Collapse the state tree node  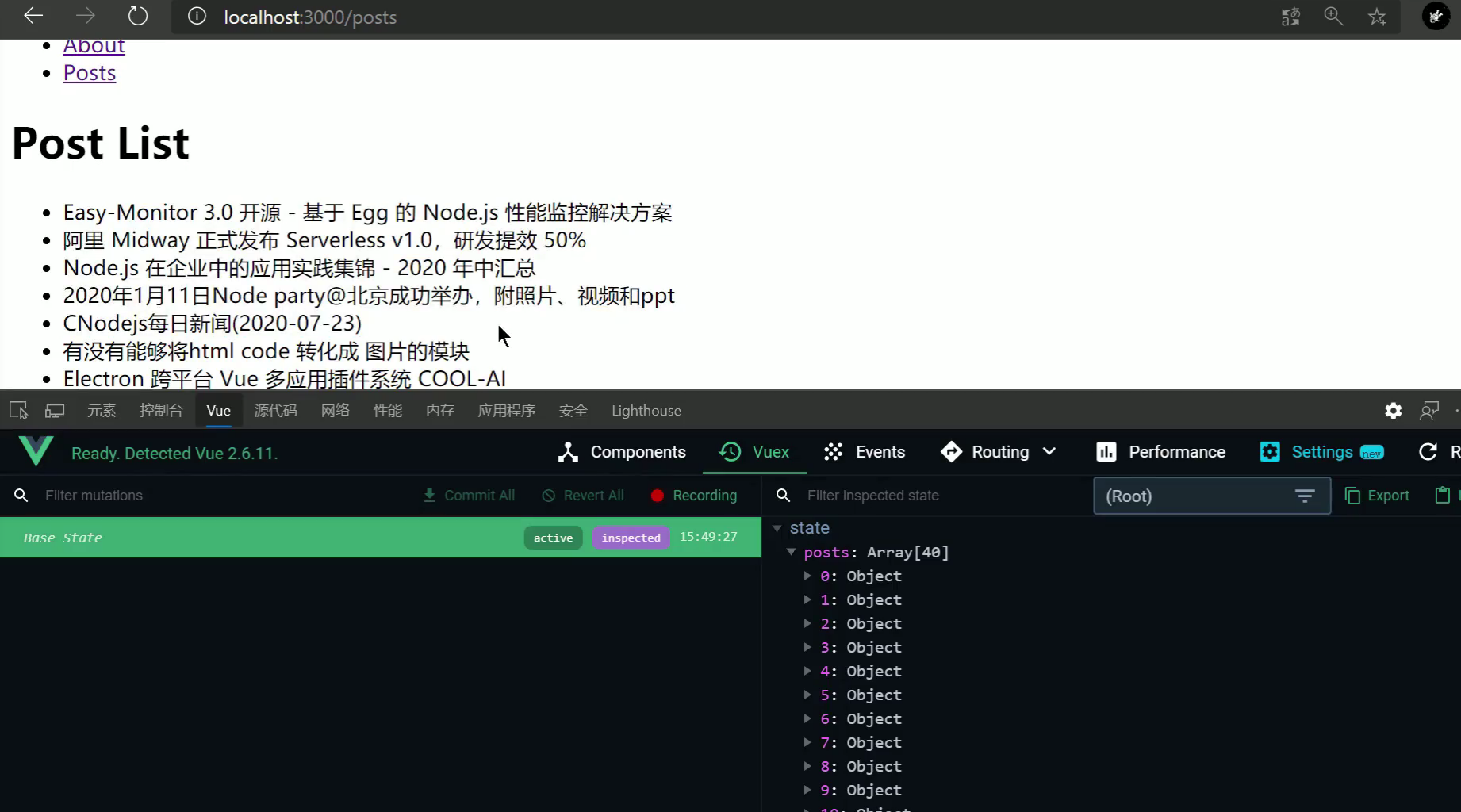pyautogui.click(x=777, y=528)
